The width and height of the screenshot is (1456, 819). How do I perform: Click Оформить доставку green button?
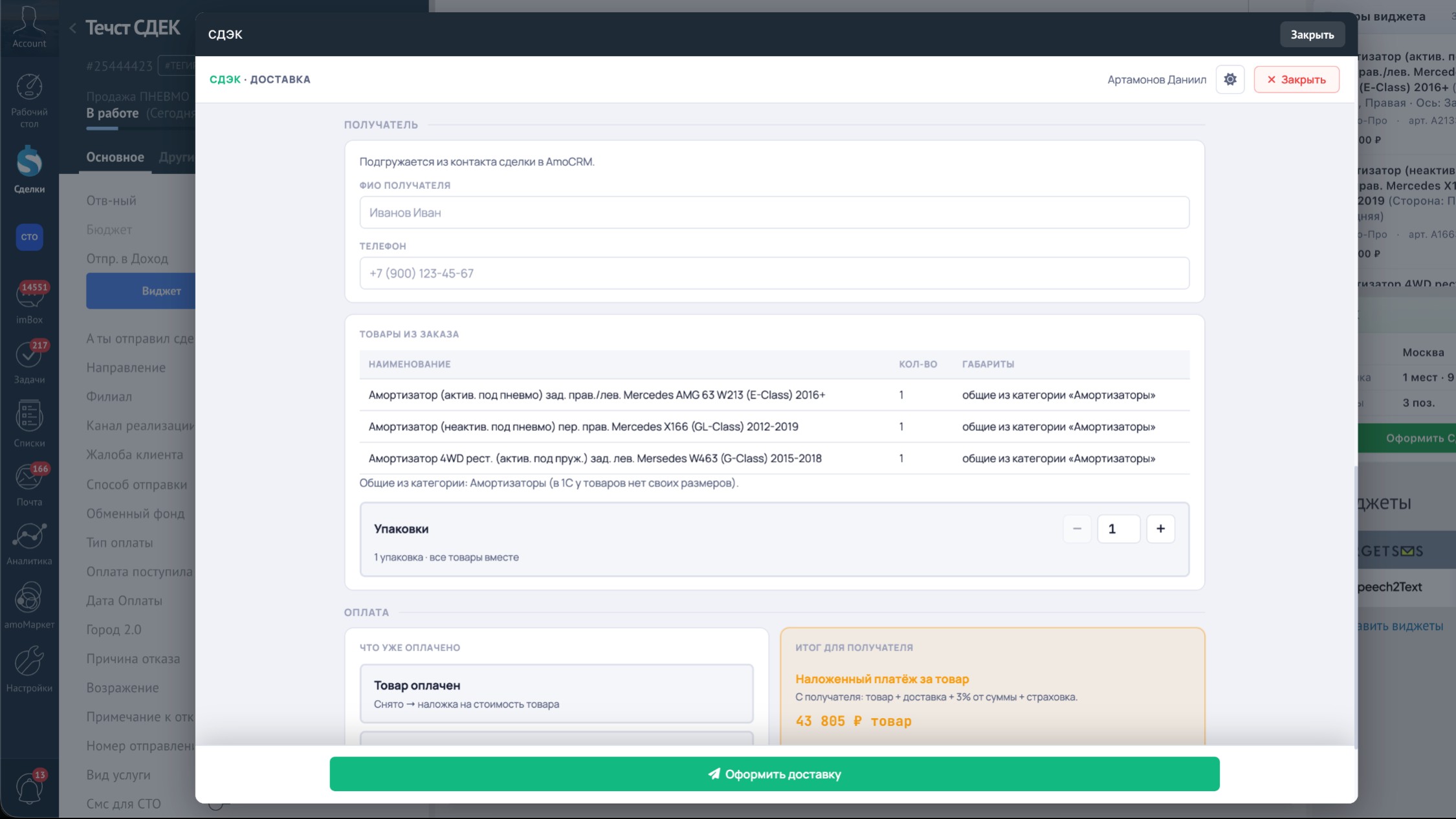tap(775, 774)
